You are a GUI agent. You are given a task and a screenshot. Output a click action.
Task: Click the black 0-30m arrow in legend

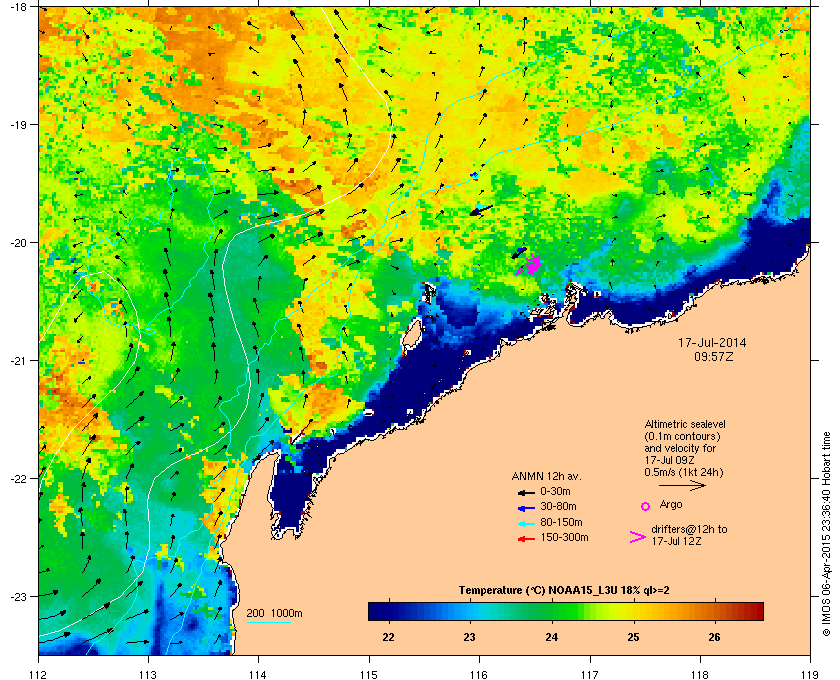pos(526,492)
